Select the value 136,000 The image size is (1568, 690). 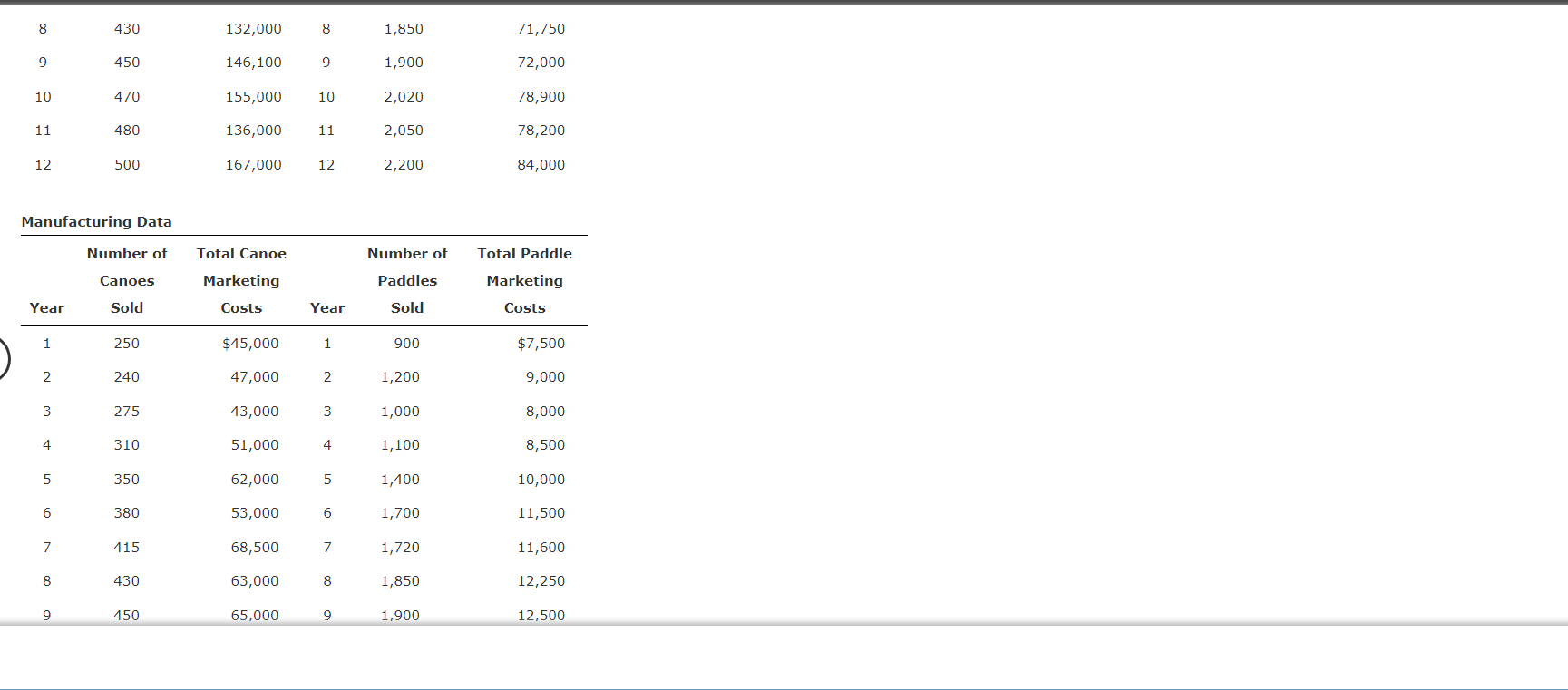click(254, 131)
